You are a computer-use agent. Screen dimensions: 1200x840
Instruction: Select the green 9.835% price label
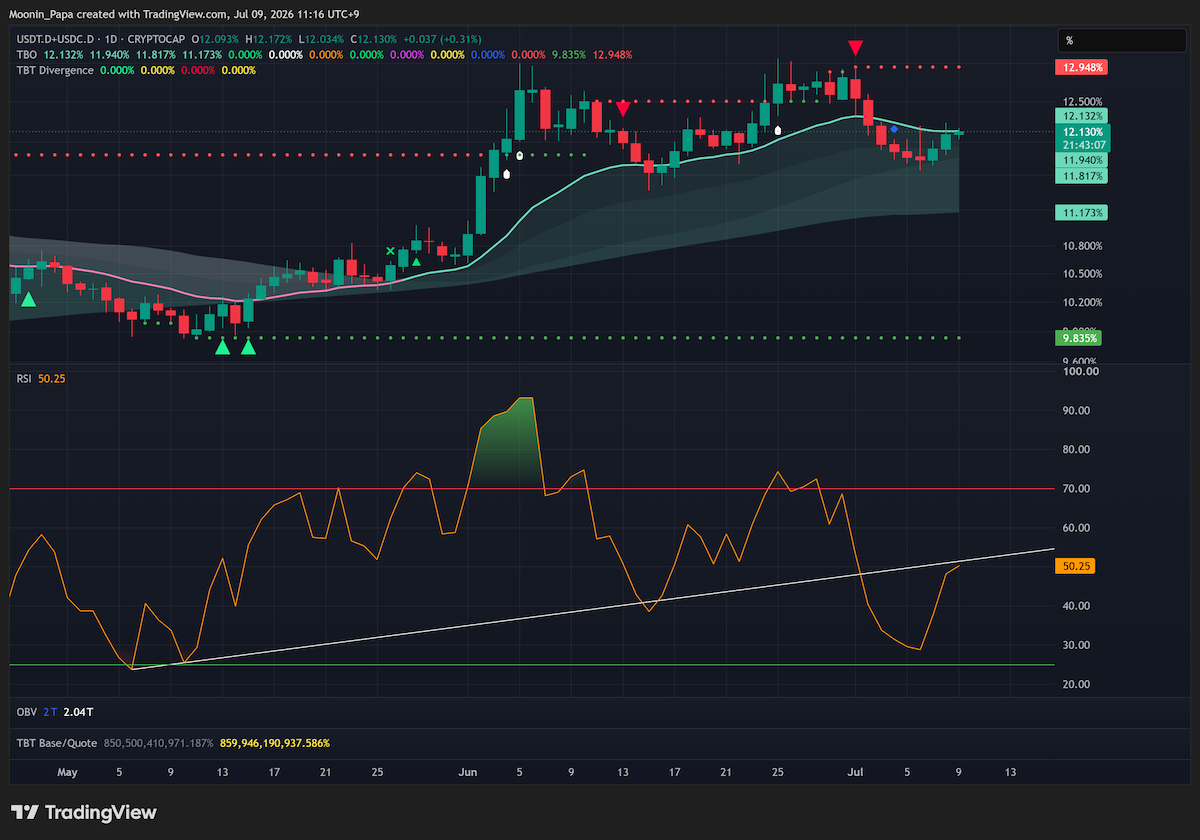coord(1080,338)
